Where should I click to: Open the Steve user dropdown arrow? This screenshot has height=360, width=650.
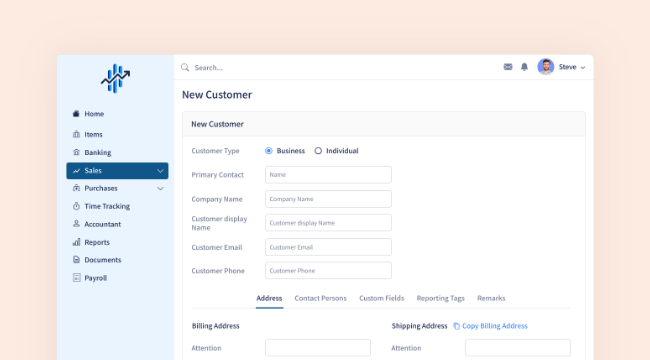(x=582, y=67)
